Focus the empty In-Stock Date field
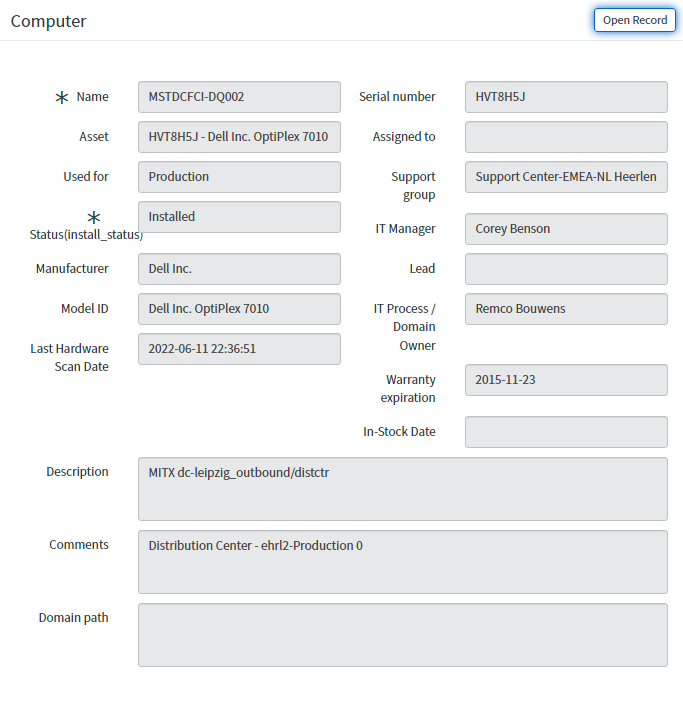Viewport: 683px width, 701px height. tap(566, 432)
